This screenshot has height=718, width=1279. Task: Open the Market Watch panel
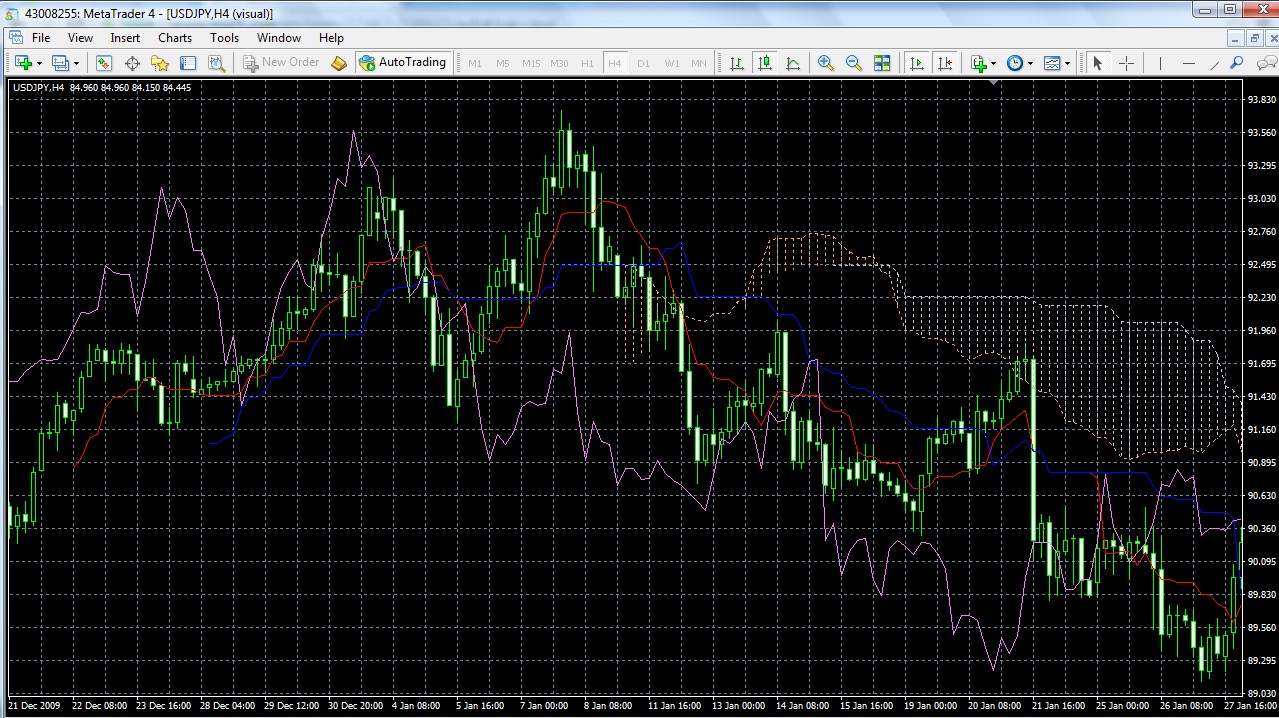(103, 62)
